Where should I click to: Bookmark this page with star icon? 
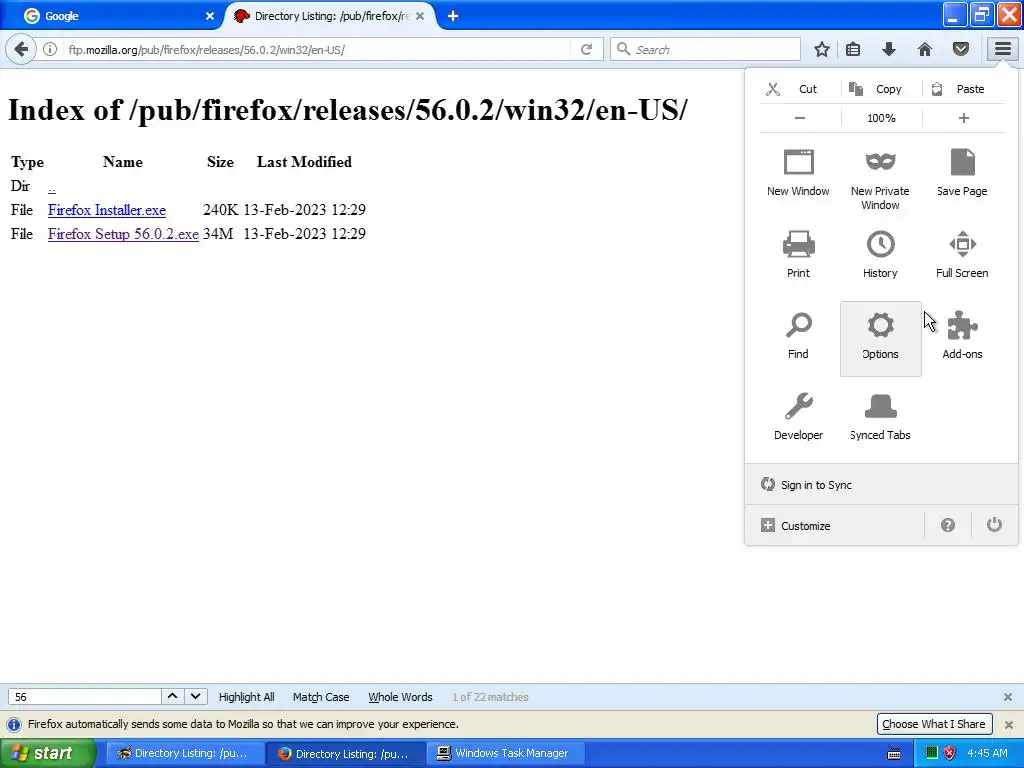[822, 49]
